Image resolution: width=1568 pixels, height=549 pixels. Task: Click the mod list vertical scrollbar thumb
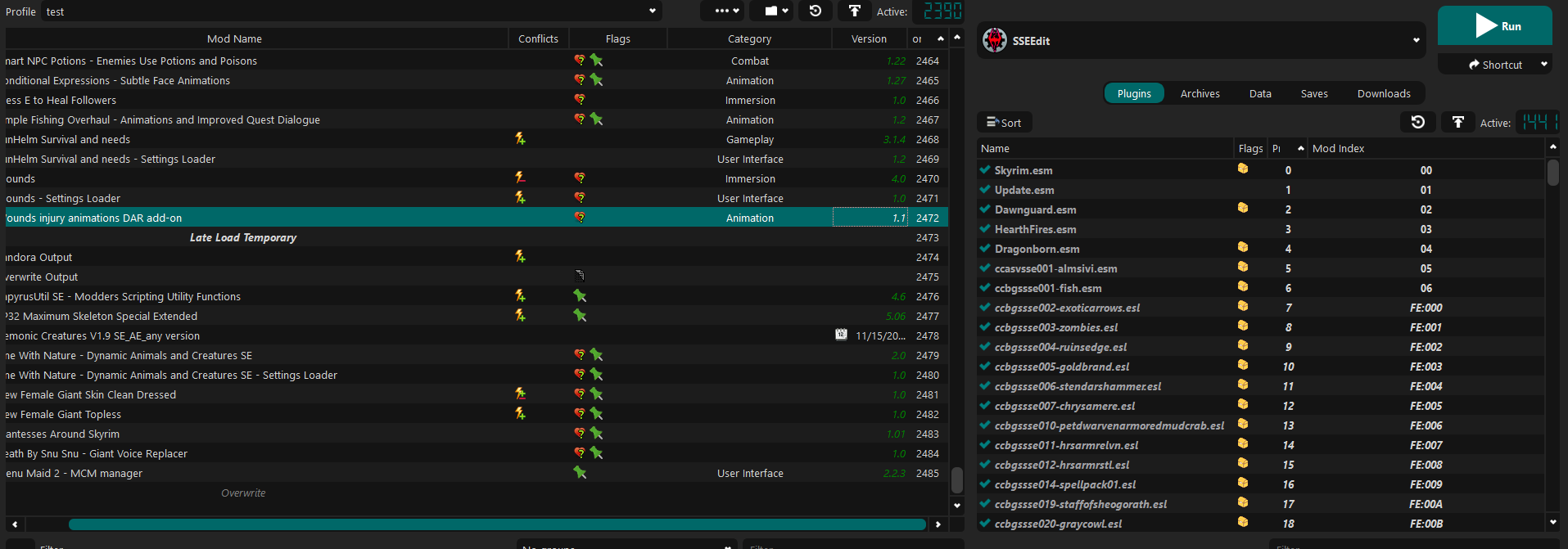pyautogui.click(x=956, y=480)
